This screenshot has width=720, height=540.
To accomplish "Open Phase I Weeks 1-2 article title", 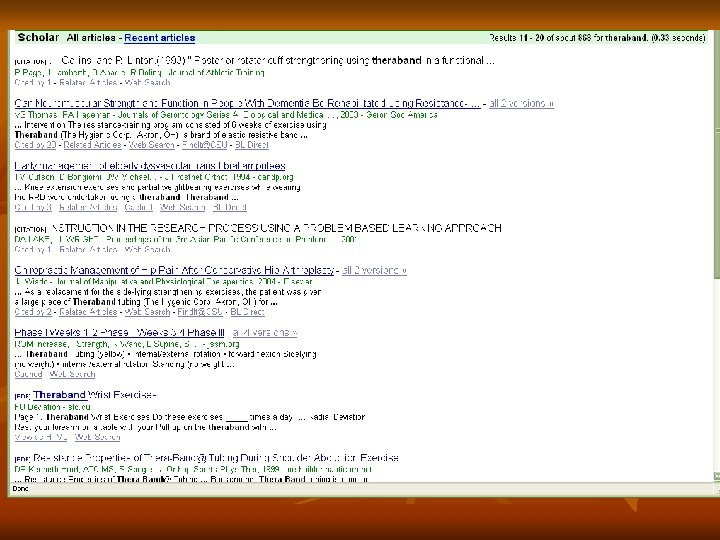I will click(119, 333).
